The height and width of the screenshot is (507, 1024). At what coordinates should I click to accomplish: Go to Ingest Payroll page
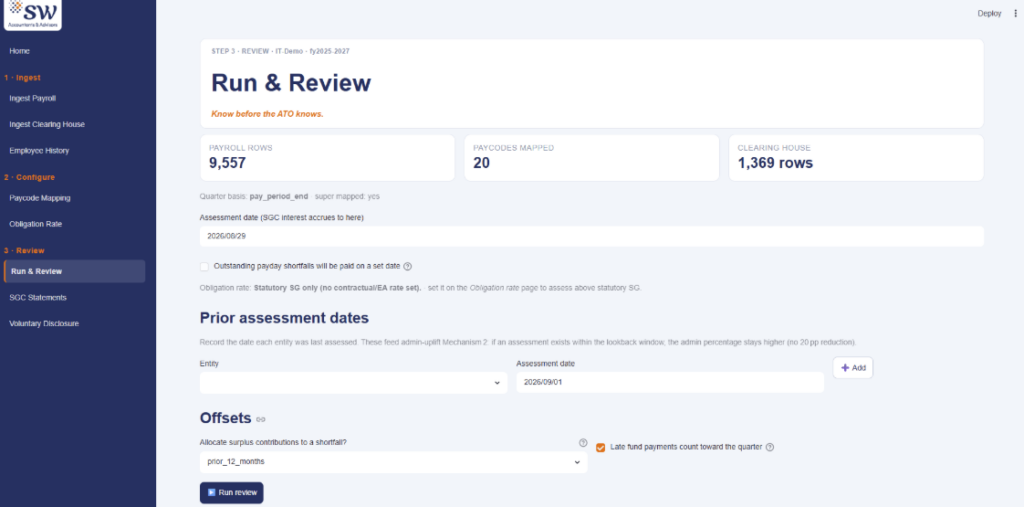pos(33,99)
